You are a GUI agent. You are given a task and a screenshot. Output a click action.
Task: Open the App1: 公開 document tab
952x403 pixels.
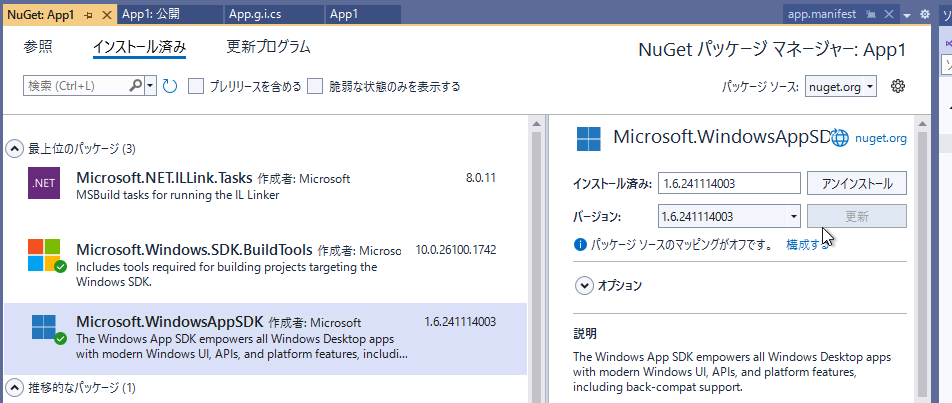(x=172, y=15)
